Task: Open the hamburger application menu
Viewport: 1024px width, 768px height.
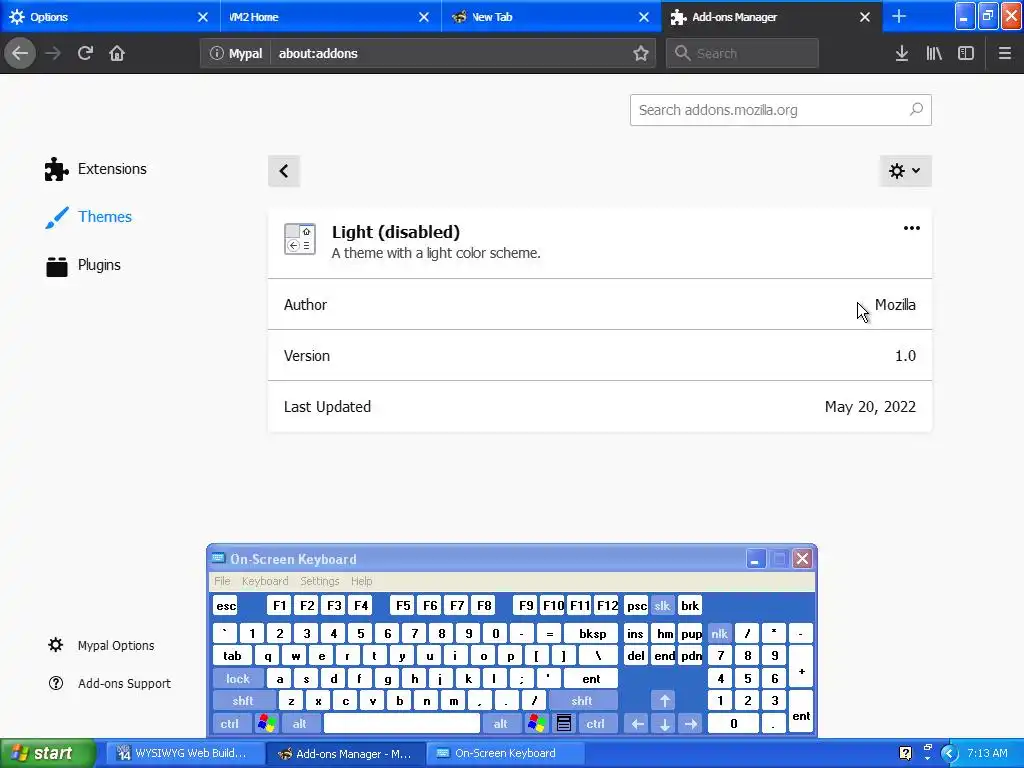Action: click(x=1005, y=53)
